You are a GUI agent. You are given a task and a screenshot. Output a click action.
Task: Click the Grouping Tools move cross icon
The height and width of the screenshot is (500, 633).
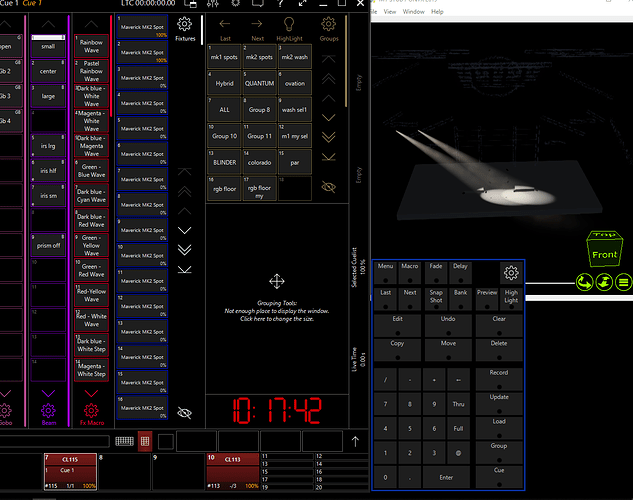(x=277, y=281)
